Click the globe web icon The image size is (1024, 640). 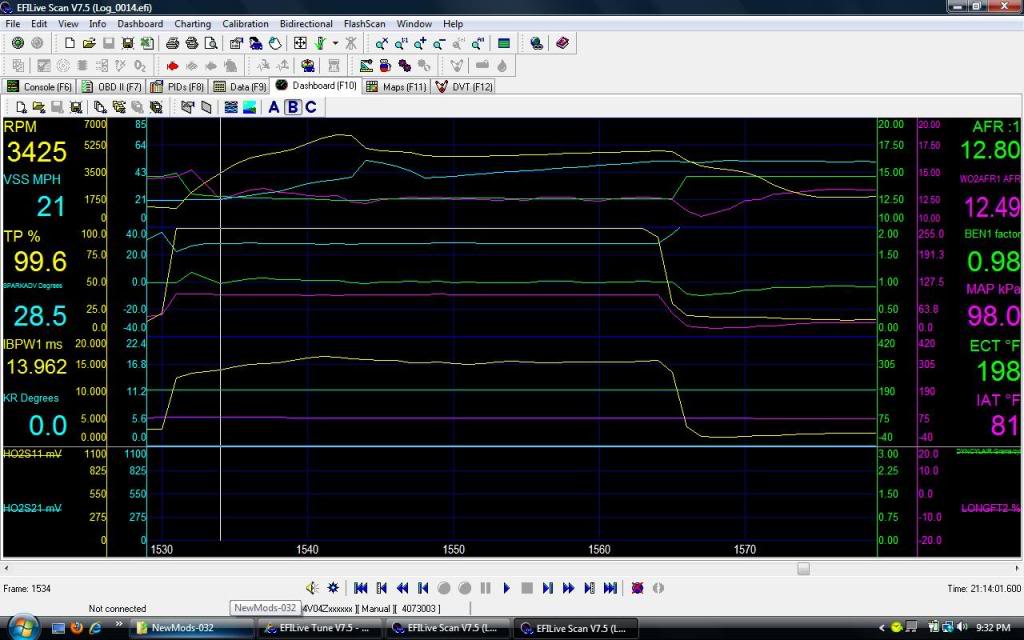(x=537, y=43)
